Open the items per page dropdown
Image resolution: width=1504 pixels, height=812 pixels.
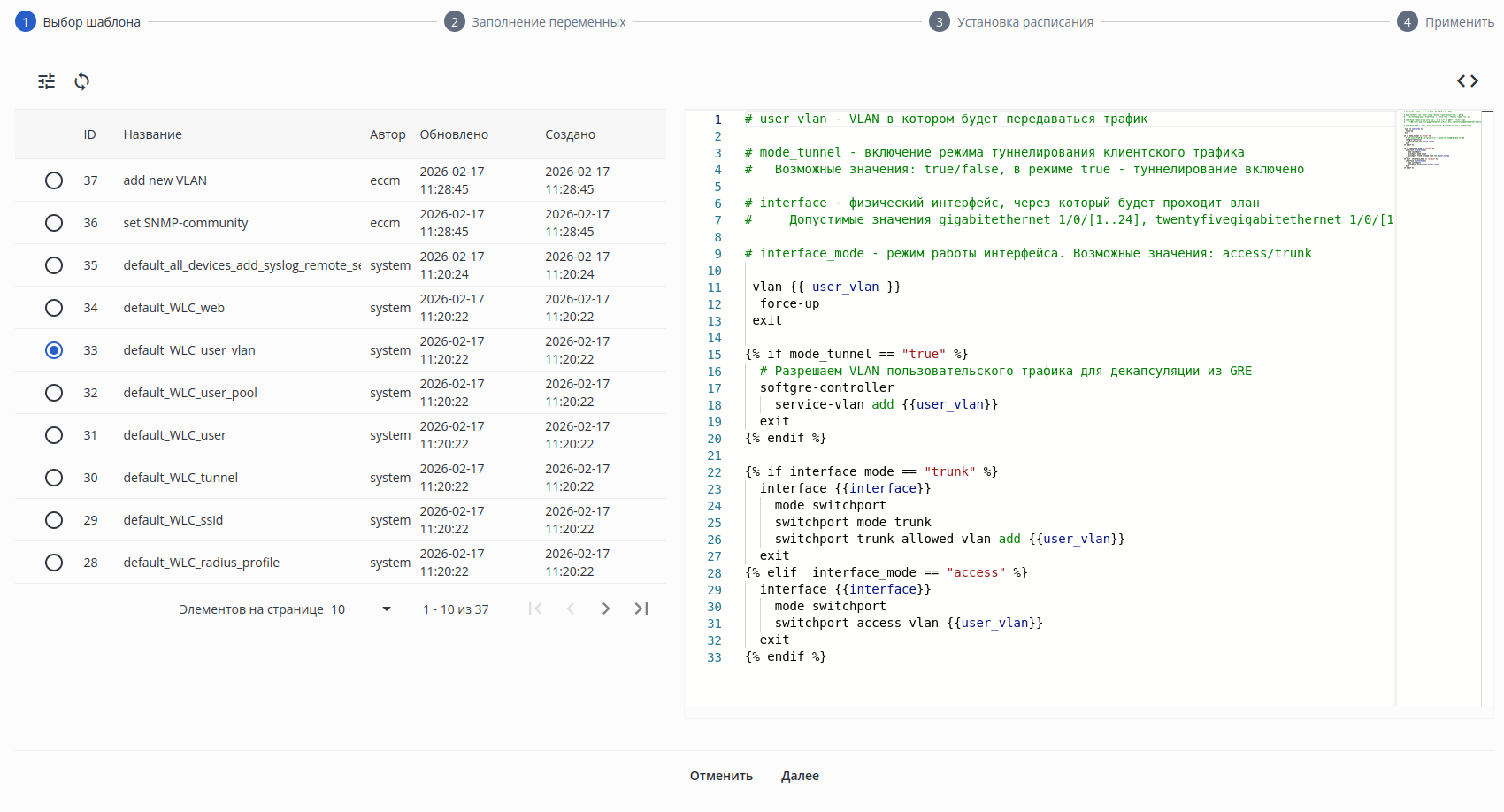click(x=361, y=609)
